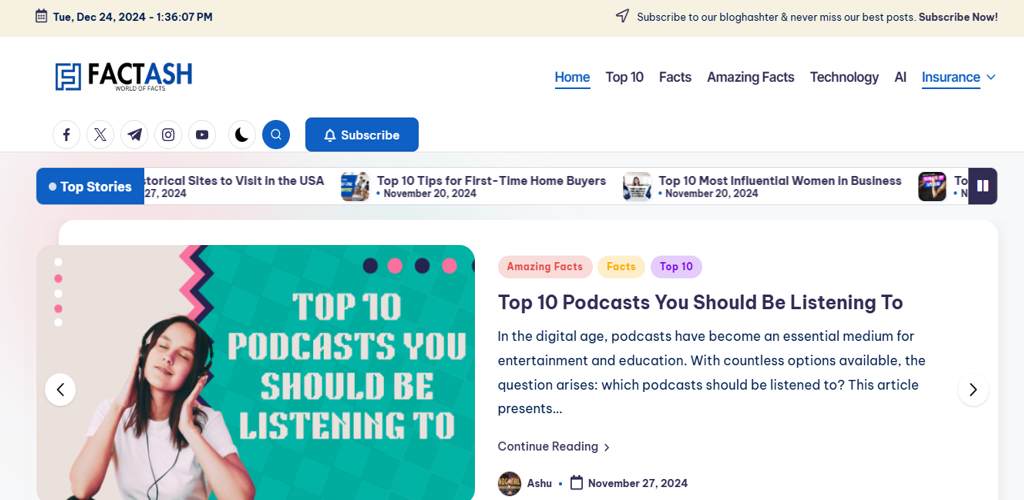Open the Top 10 menu item
This screenshot has width=1024, height=500.
click(624, 77)
